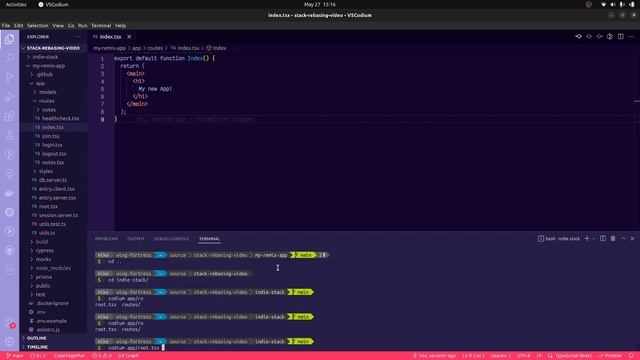Open the Edit menu
The width and height of the screenshot is (640, 360).
coord(18,25)
